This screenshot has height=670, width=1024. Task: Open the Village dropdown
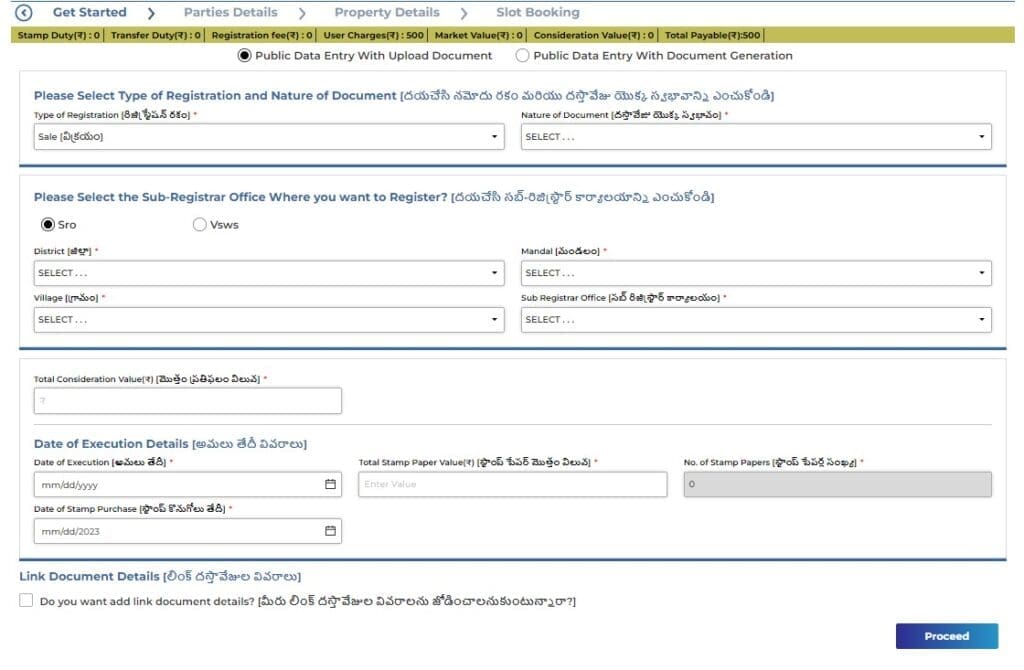click(x=269, y=320)
